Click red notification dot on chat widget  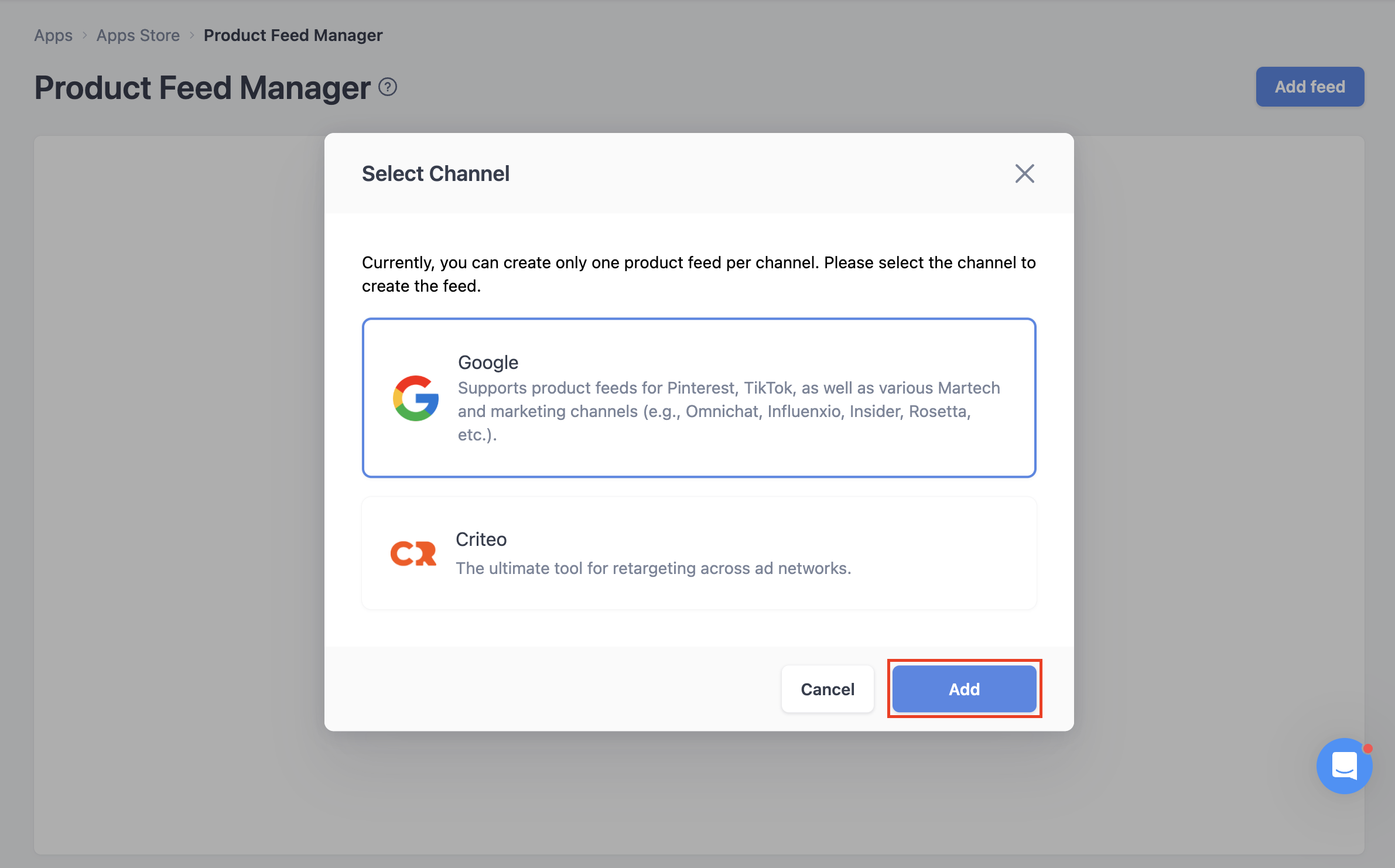pos(1367,749)
